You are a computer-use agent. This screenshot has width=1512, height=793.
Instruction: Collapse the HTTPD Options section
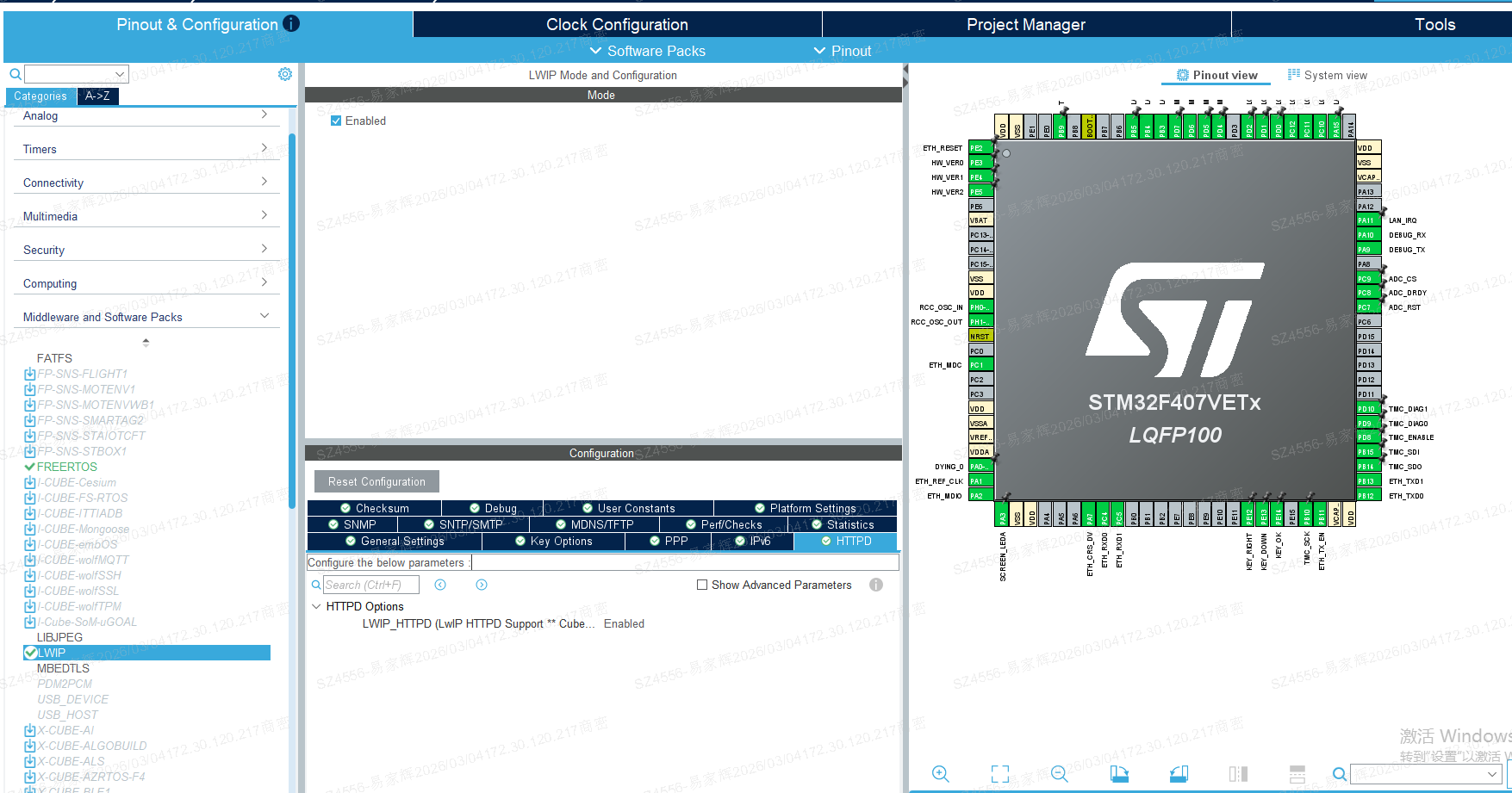(x=316, y=606)
